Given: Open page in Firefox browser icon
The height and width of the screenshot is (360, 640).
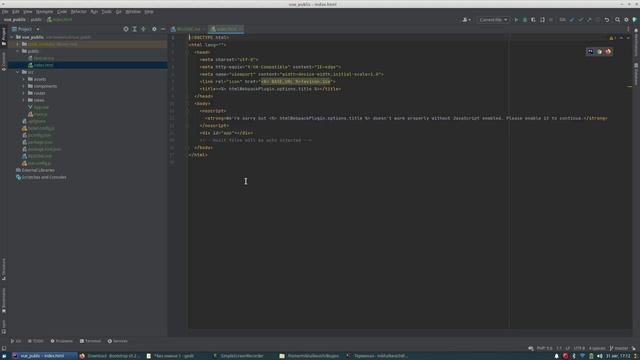Looking at the screenshot, I should tap(608, 51).
